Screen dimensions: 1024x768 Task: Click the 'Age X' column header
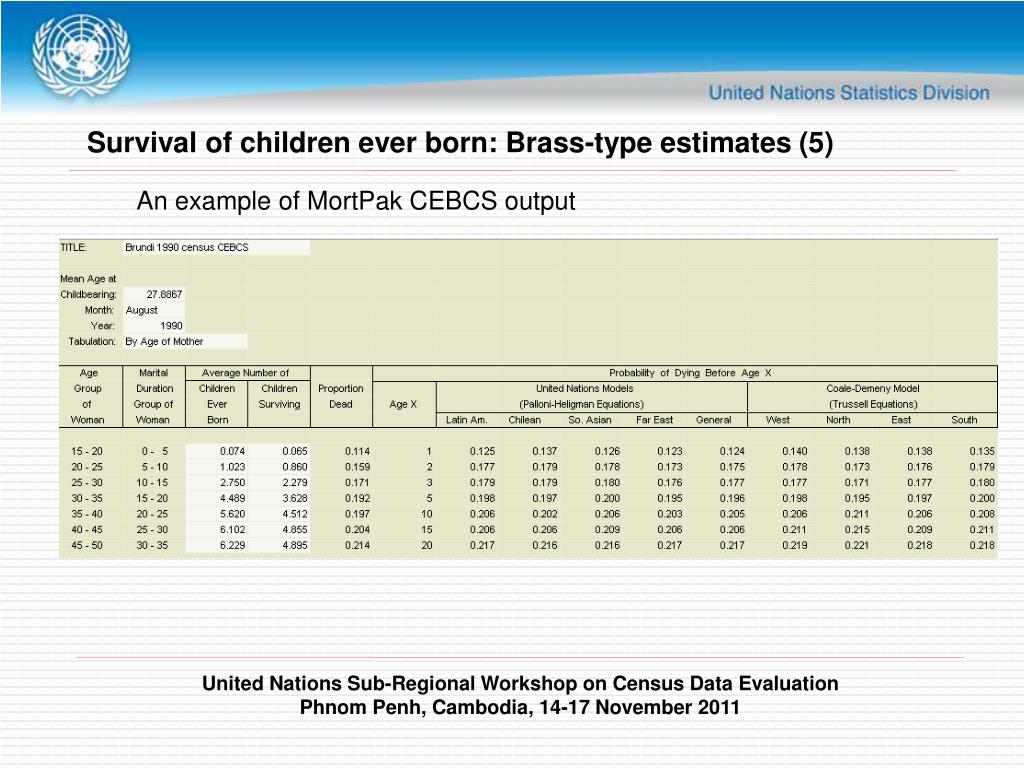tap(403, 404)
